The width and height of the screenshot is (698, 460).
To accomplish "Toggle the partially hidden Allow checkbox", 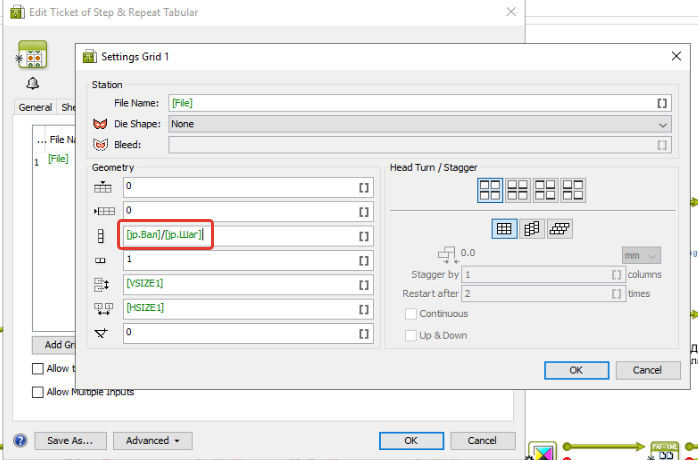I will (38, 369).
